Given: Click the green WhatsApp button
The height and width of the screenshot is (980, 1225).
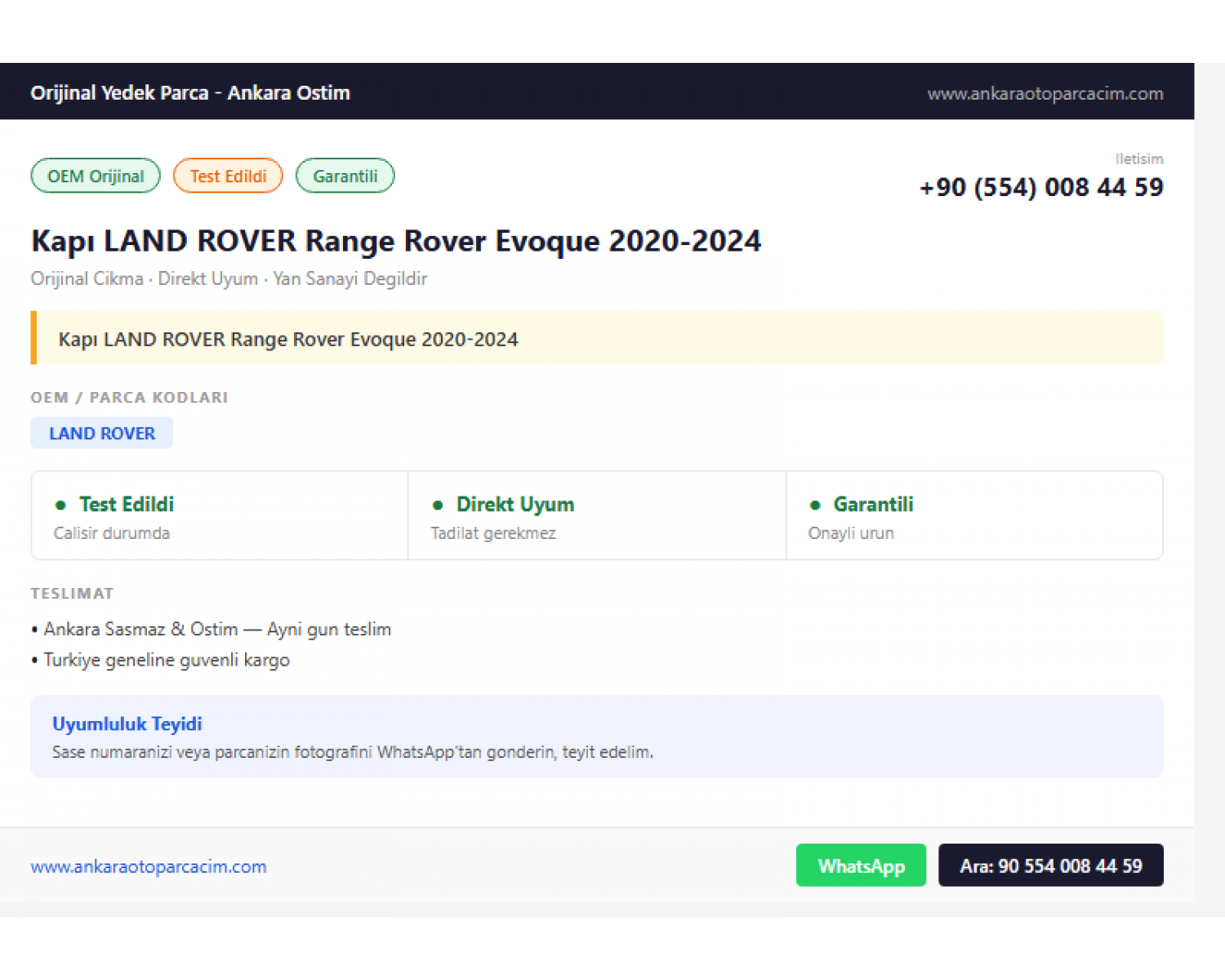Looking at the screenshot, I should (x=861, y=865).
